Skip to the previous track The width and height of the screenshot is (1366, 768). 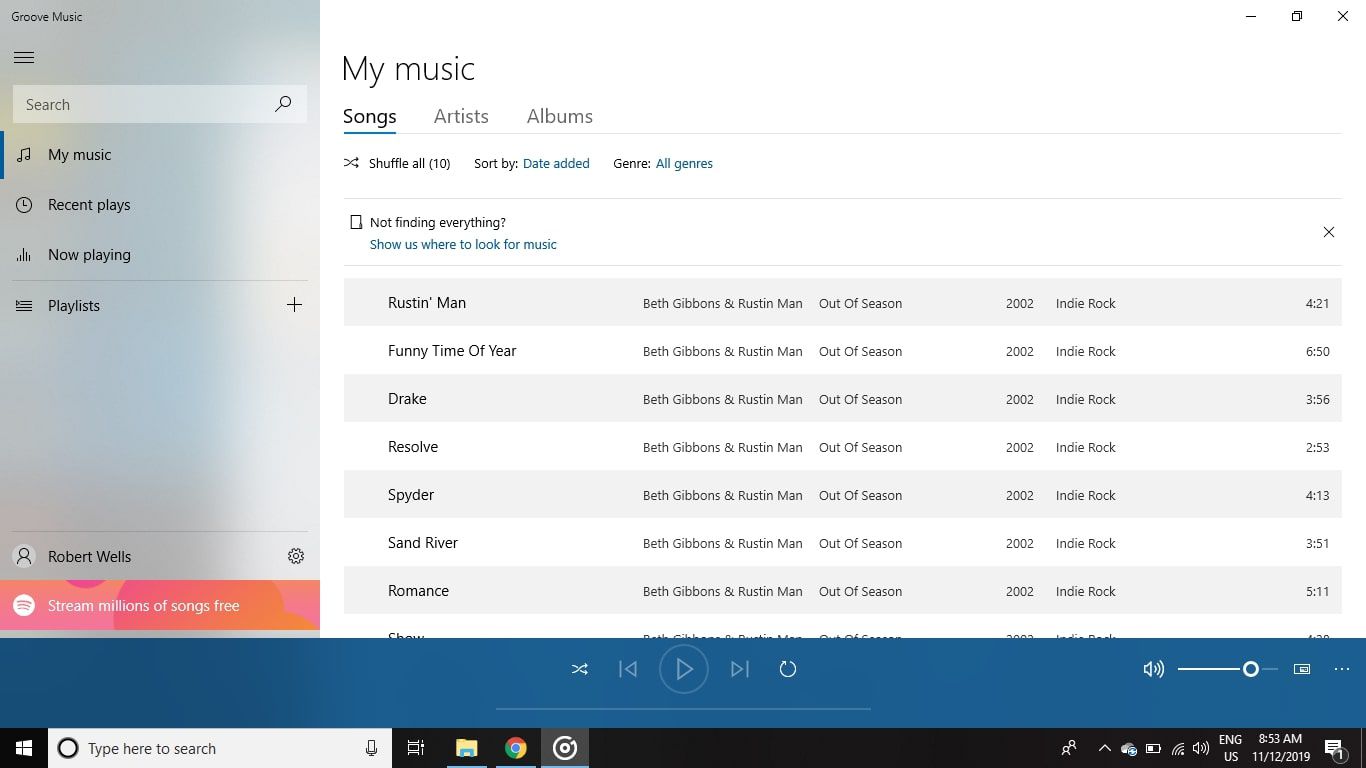(628, 669)
